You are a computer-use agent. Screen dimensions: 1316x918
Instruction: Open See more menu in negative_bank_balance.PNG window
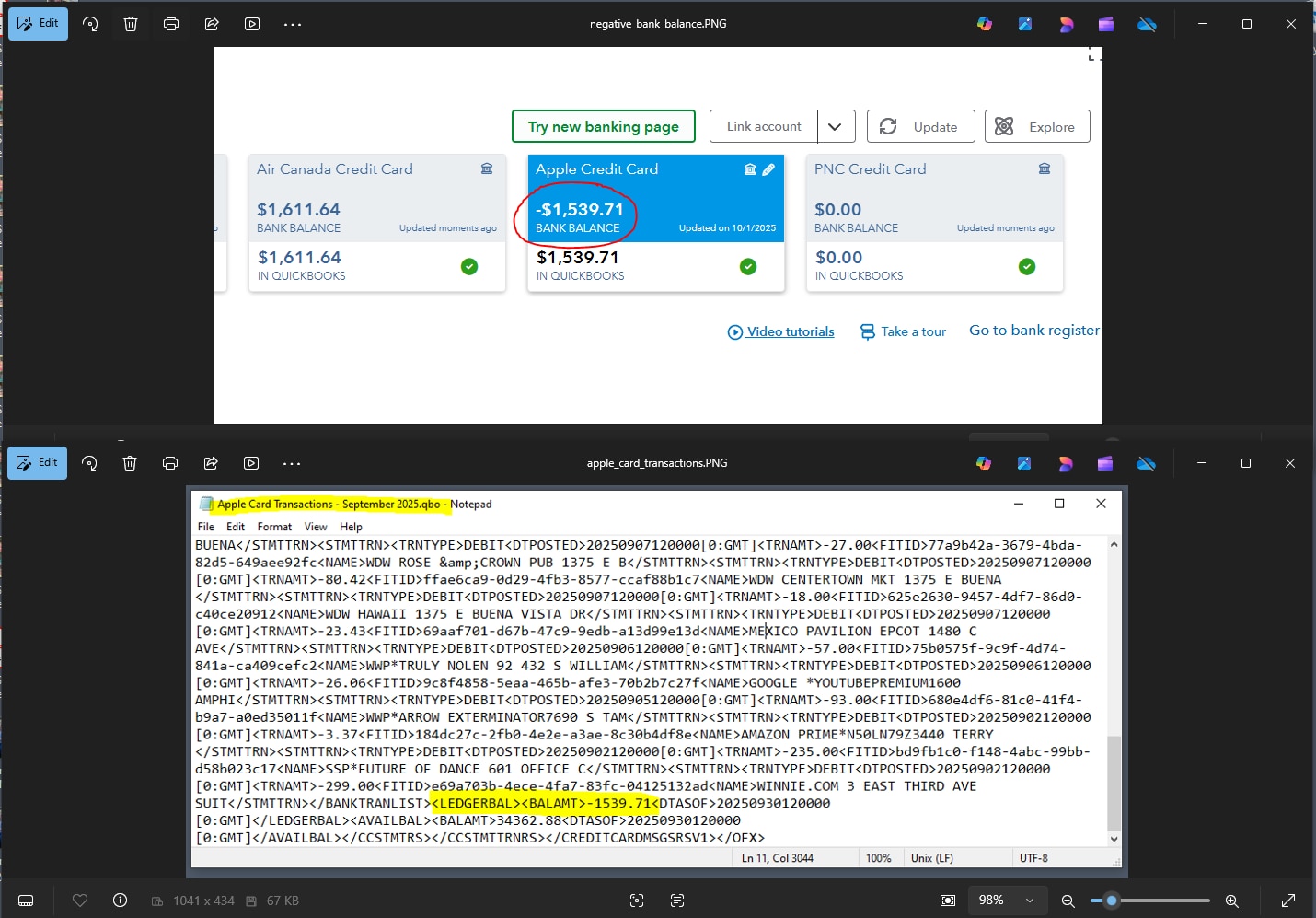click(293, 24)
